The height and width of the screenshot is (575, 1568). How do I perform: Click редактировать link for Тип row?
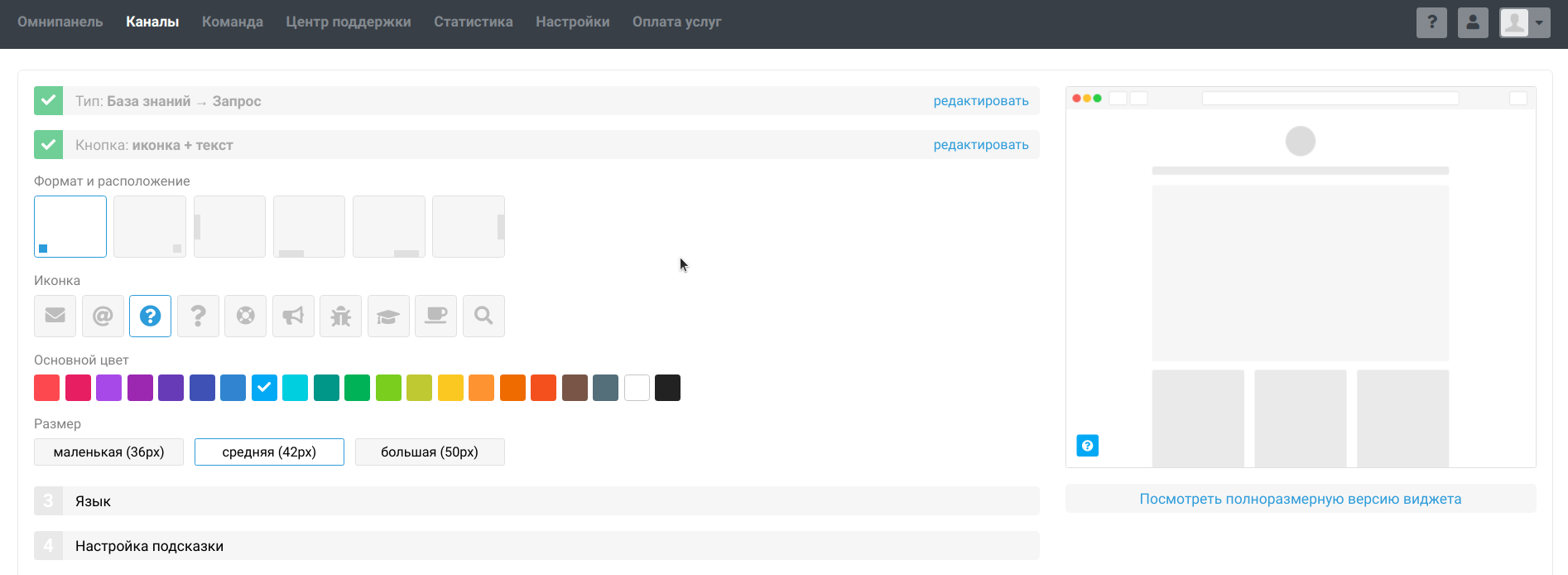tap(980, 101)
